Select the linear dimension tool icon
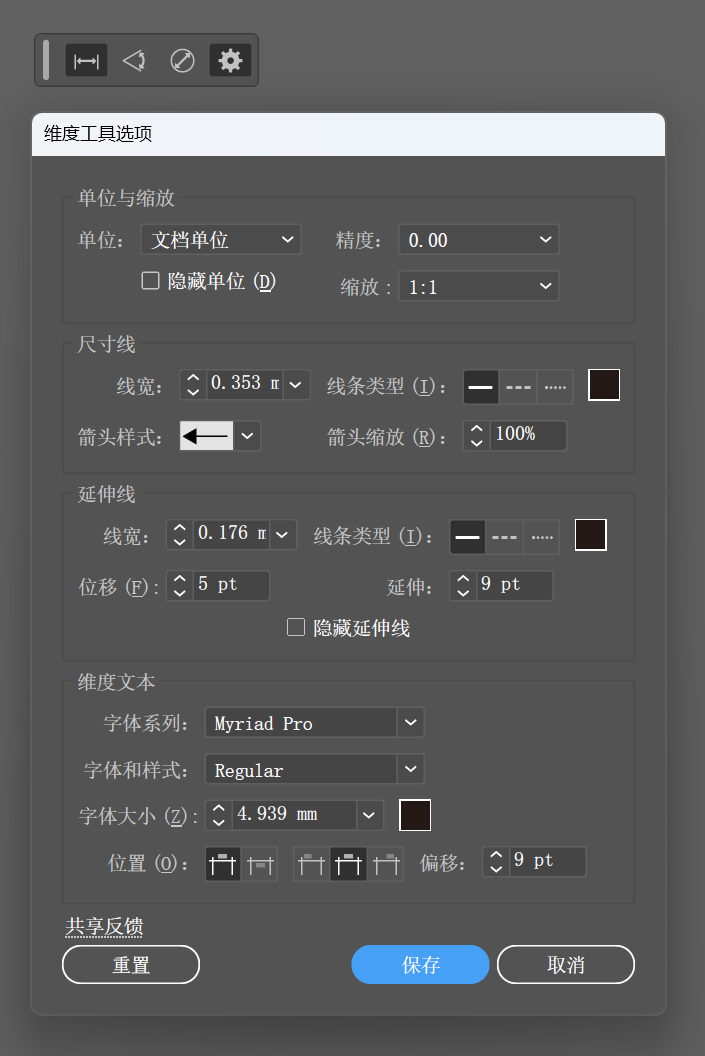Screen dimensions: 705x1056 point(86,61)
